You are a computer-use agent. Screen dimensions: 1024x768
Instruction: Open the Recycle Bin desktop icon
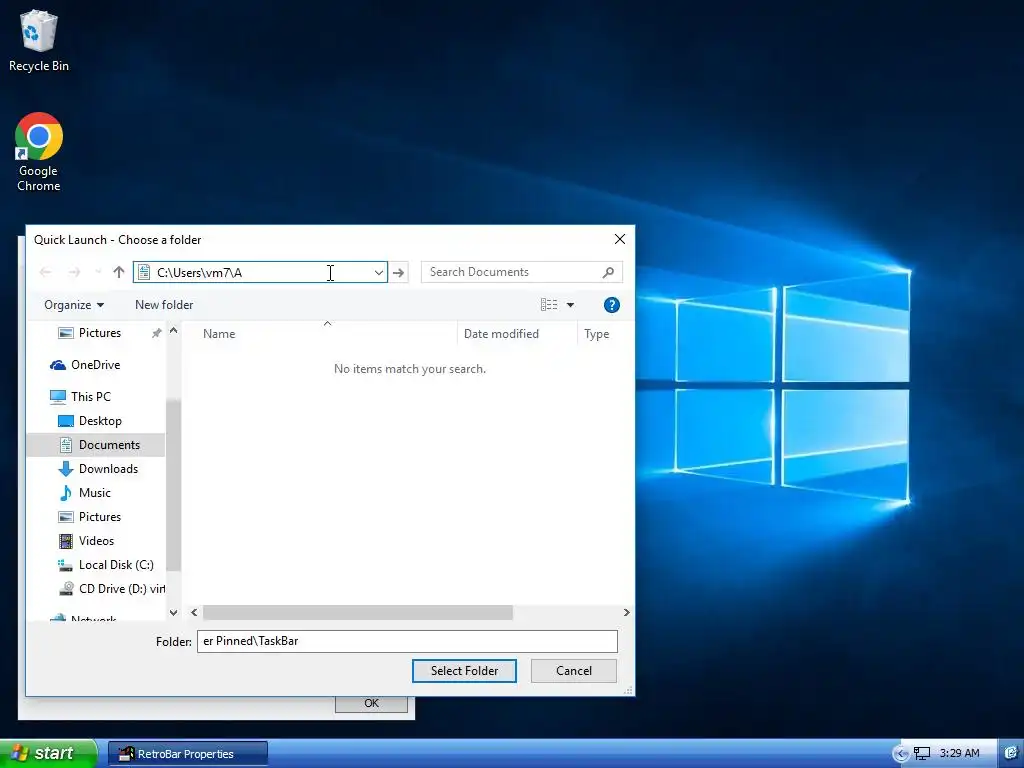coord(39,40)
